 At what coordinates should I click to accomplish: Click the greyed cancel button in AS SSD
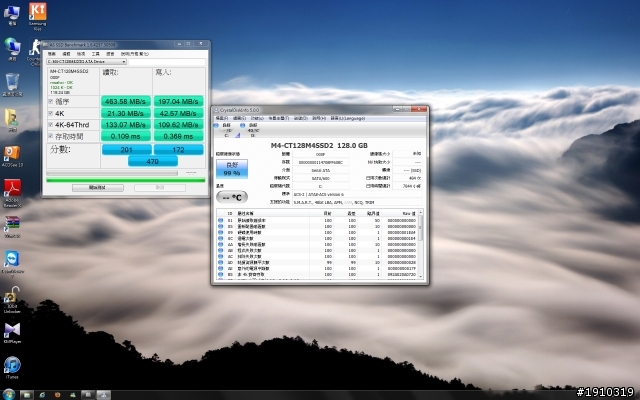[x=160, y=187]
